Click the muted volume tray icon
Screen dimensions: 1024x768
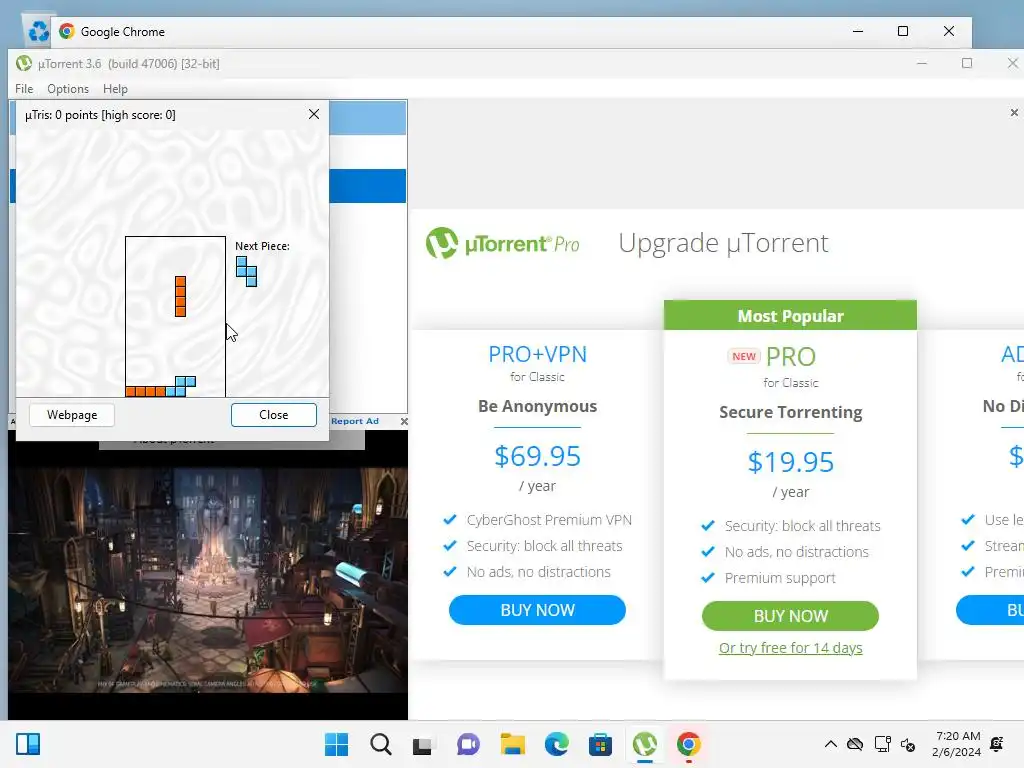[908, 744]
